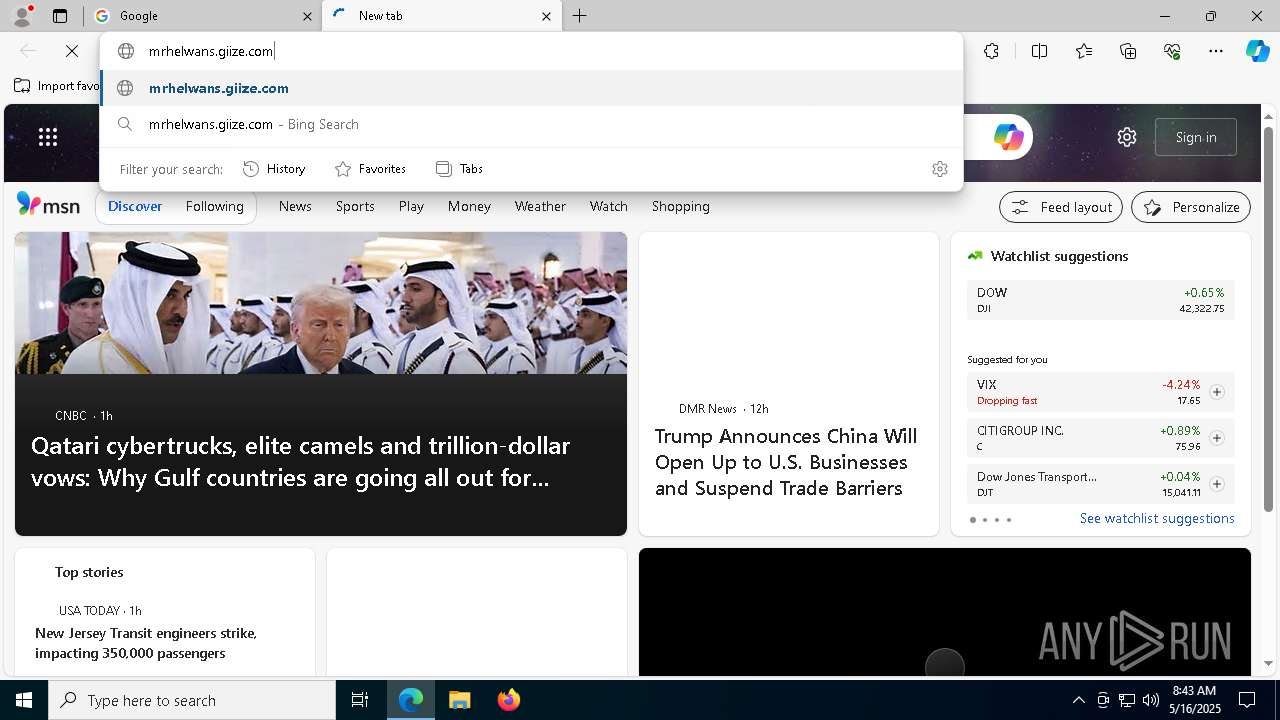The image size is (1280, 720).
Task: Click the Windows taskbar search box
Action: (192, 700)
